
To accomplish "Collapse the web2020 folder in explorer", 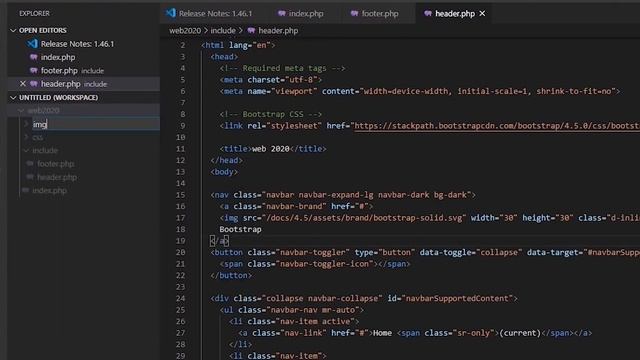I will click(x=20, y=111).
